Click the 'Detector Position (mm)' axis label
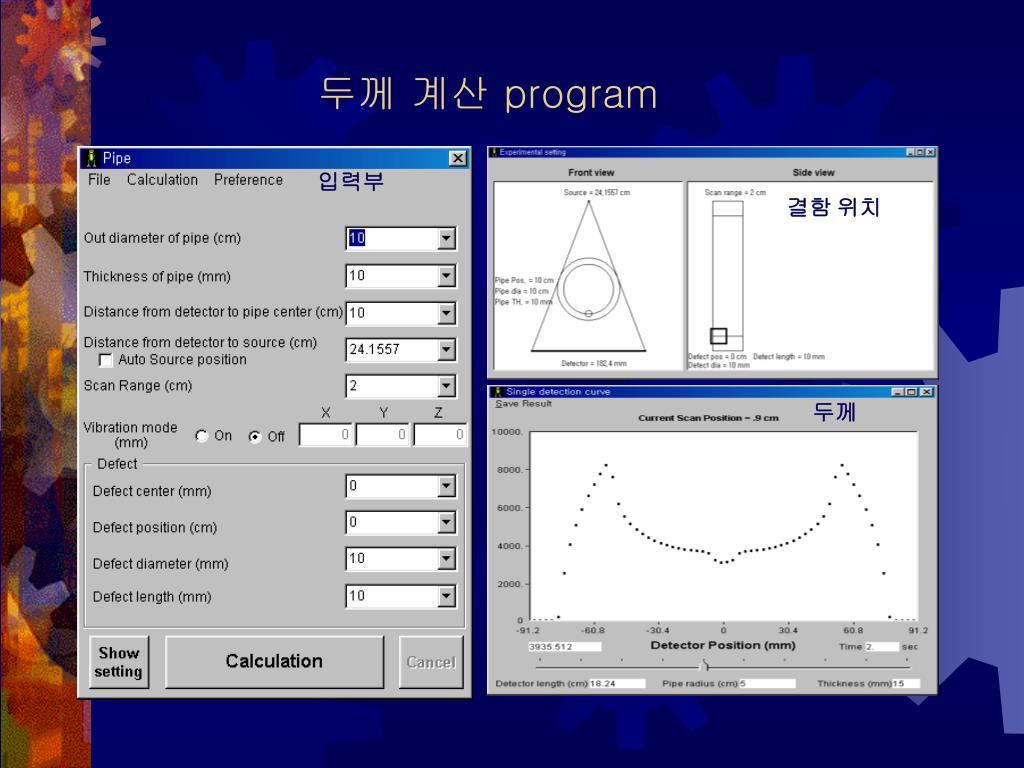Viewport: 1024px width, 768px height. [x=723, y=645]
